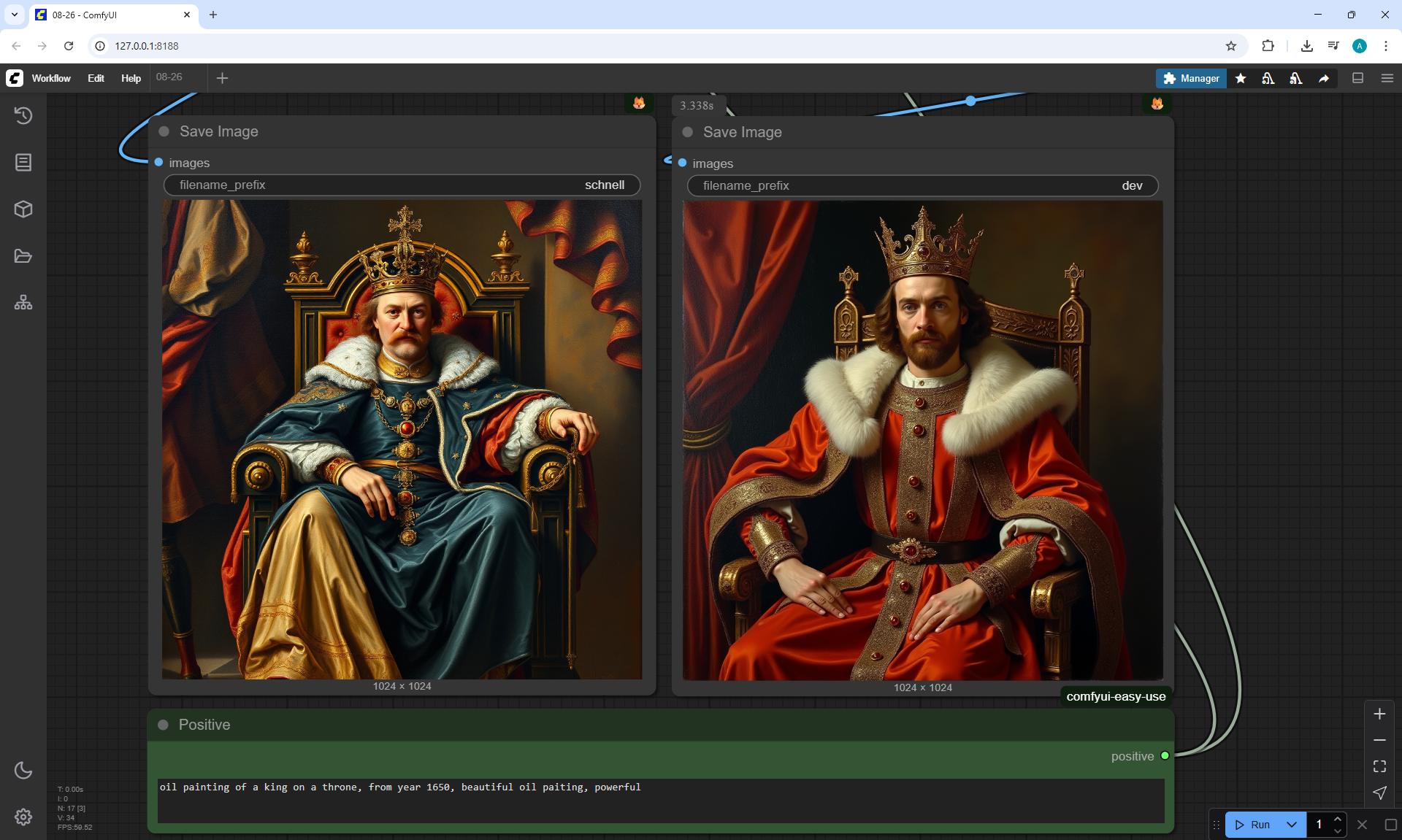Image resolution: width=1402 pixels, height=840 pixels.
Task: Click the zoom in plus control
Action: (1379, 714)
